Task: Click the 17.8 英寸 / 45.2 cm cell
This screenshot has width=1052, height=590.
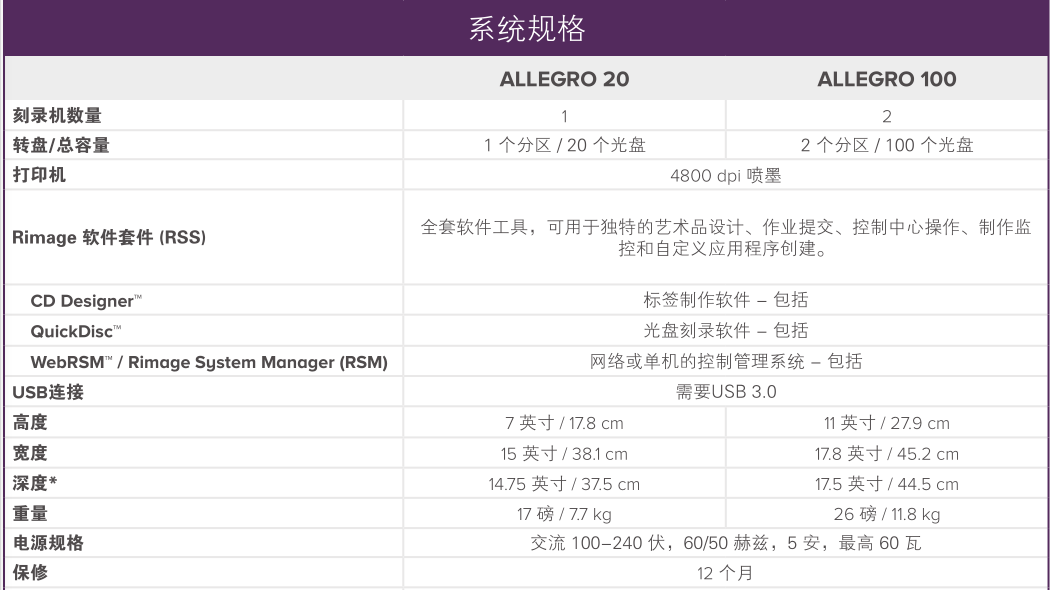Action: [x=886, y=454]
